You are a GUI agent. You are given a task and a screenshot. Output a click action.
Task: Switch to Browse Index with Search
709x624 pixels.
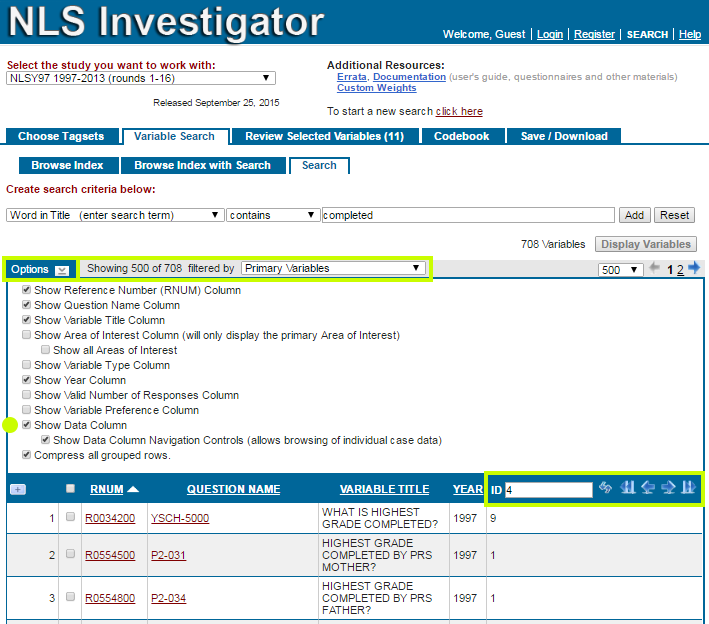coord(203,165)
